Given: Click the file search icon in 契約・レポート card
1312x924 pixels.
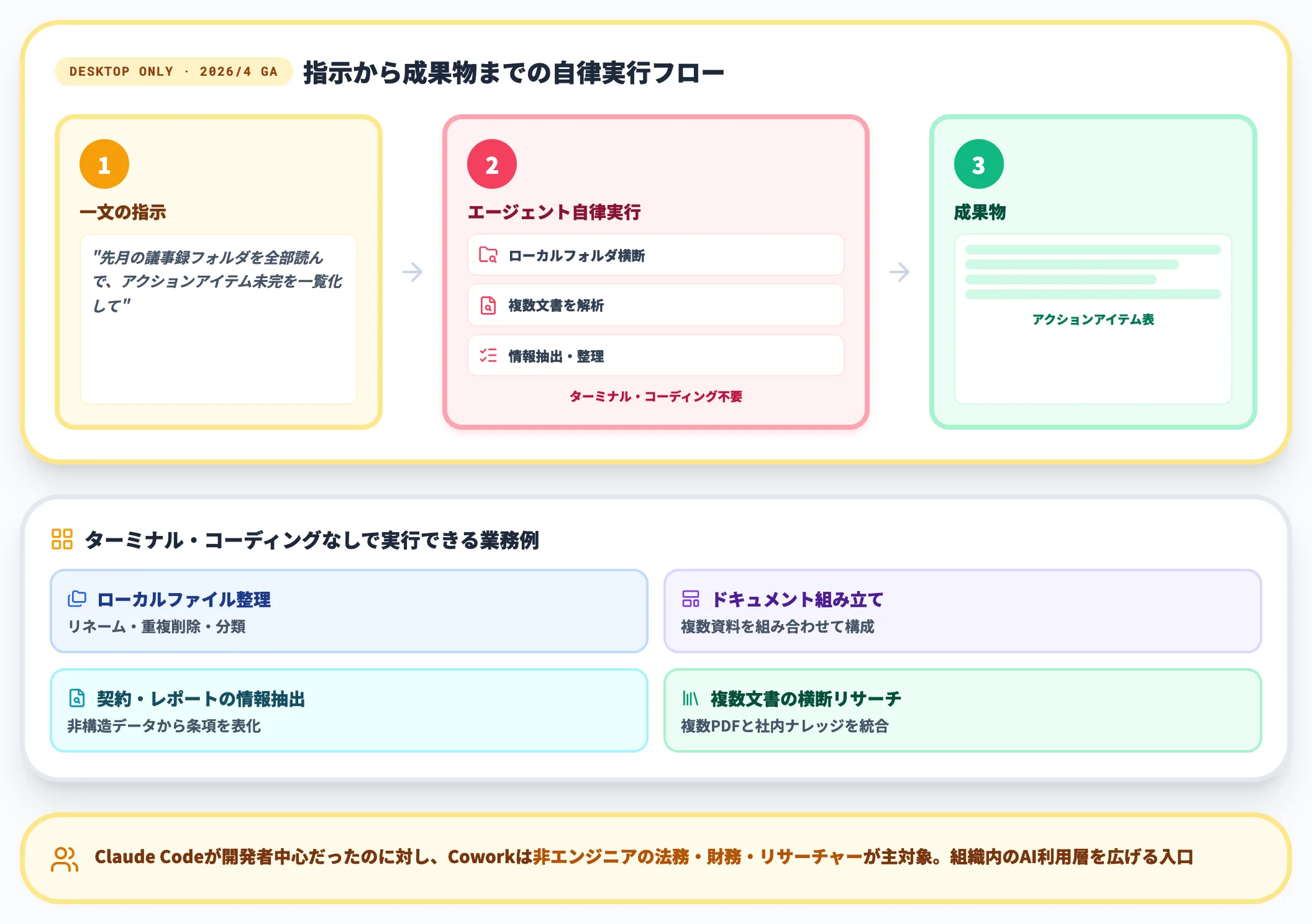Looking at the screenshot, I should (77, 698).
